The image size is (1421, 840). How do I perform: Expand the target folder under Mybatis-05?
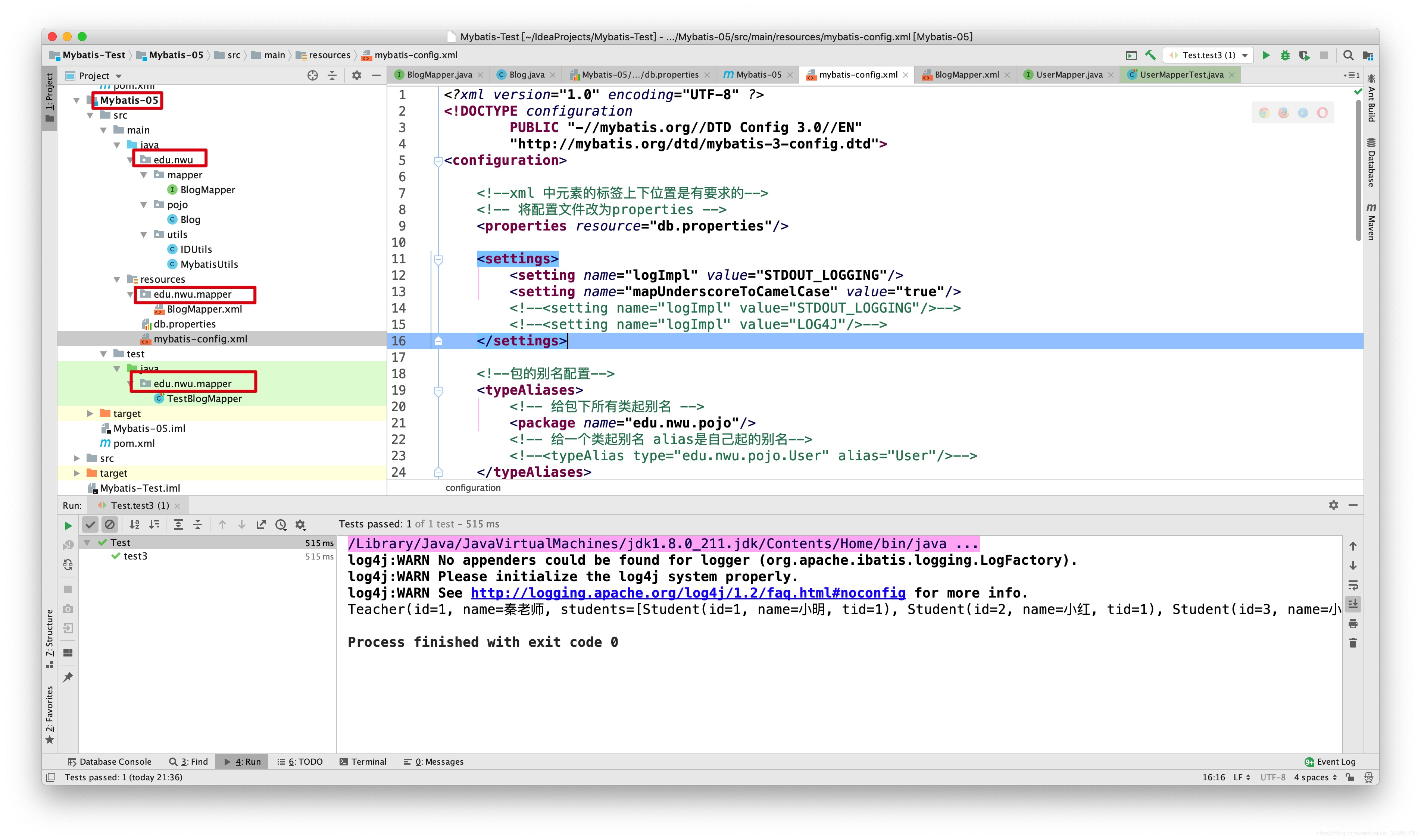tap(90, 413)
